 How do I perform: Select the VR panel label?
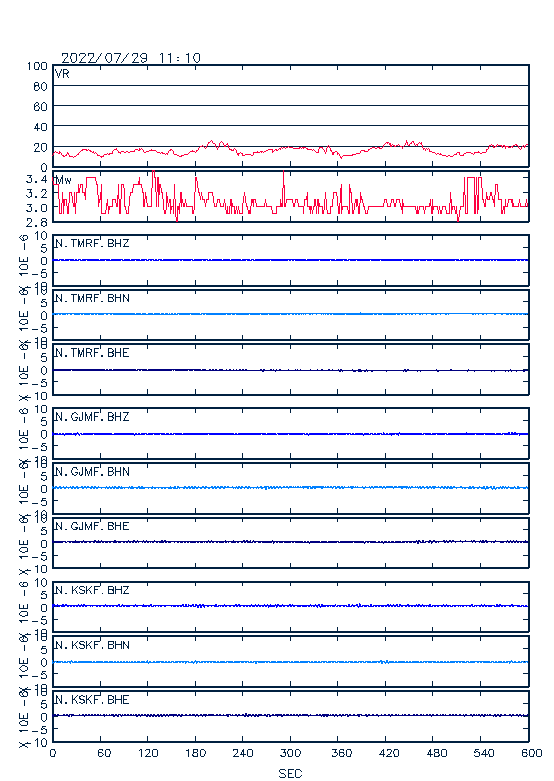[x=62, y=74]
